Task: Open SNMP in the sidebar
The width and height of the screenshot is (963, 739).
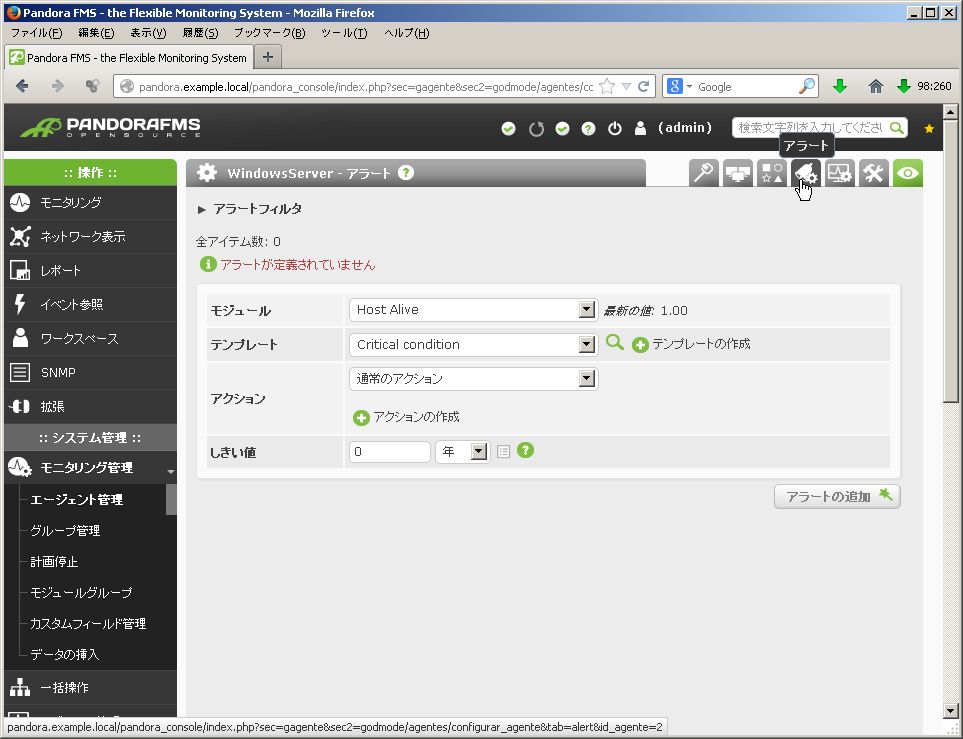Action: (90, 372)
